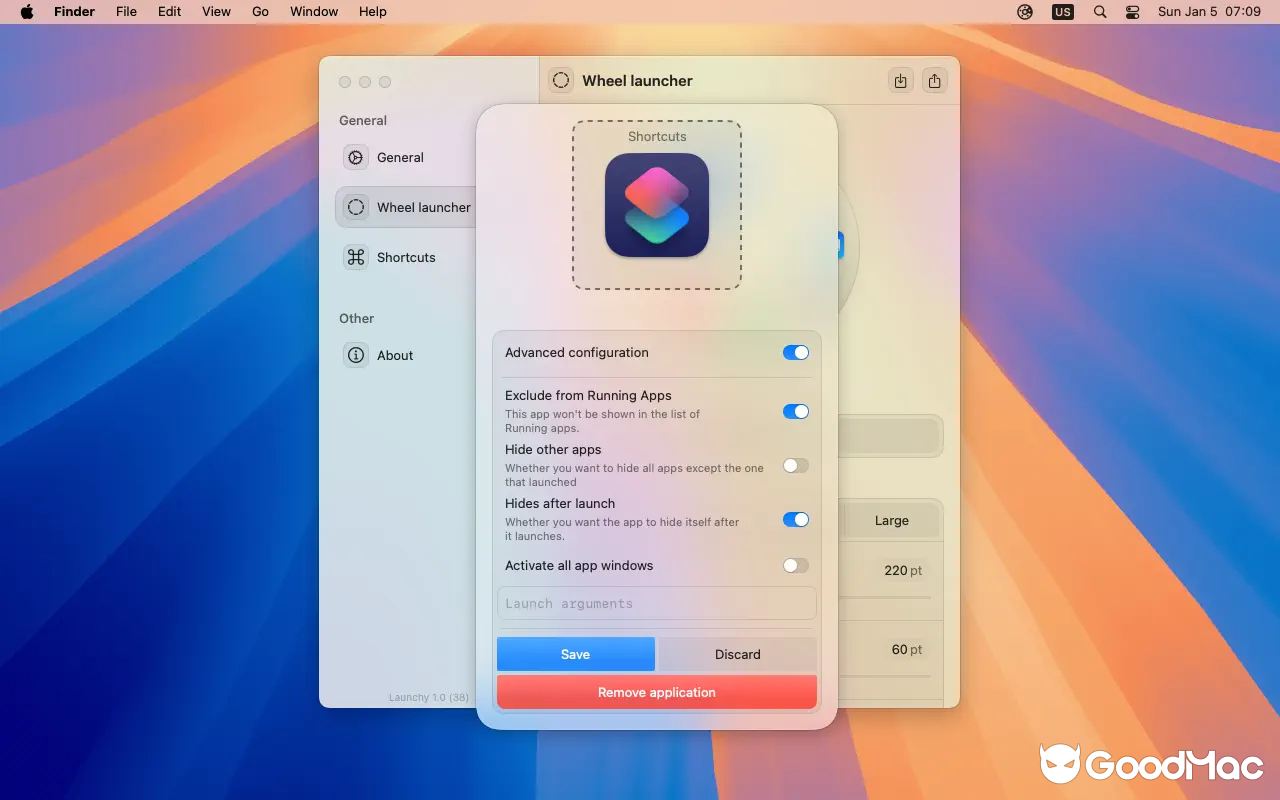
Task: Click the Remove application button
Action: (657, 692)
